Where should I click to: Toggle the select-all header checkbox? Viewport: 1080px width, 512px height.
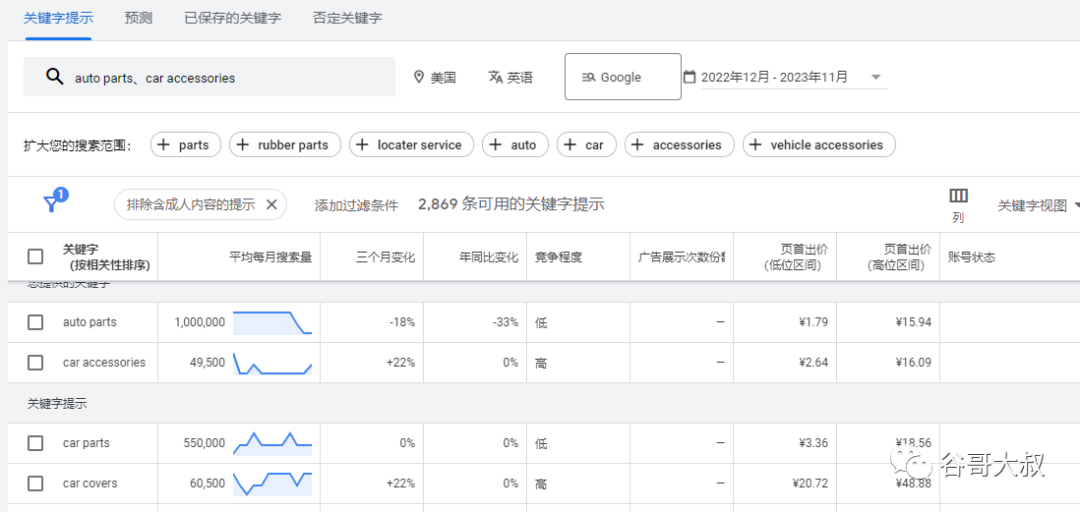click(35, 256)
